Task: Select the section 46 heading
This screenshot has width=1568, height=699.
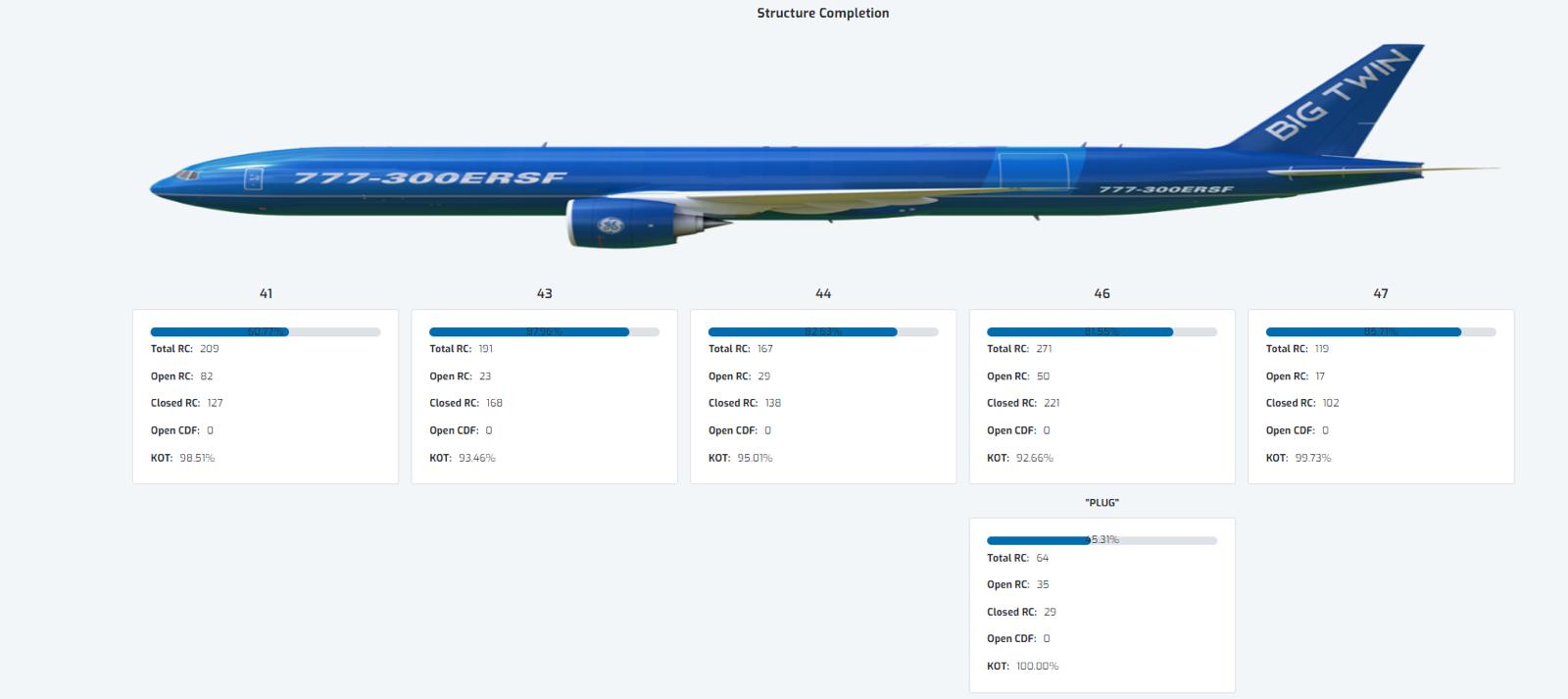Action: coord(1102,293)
